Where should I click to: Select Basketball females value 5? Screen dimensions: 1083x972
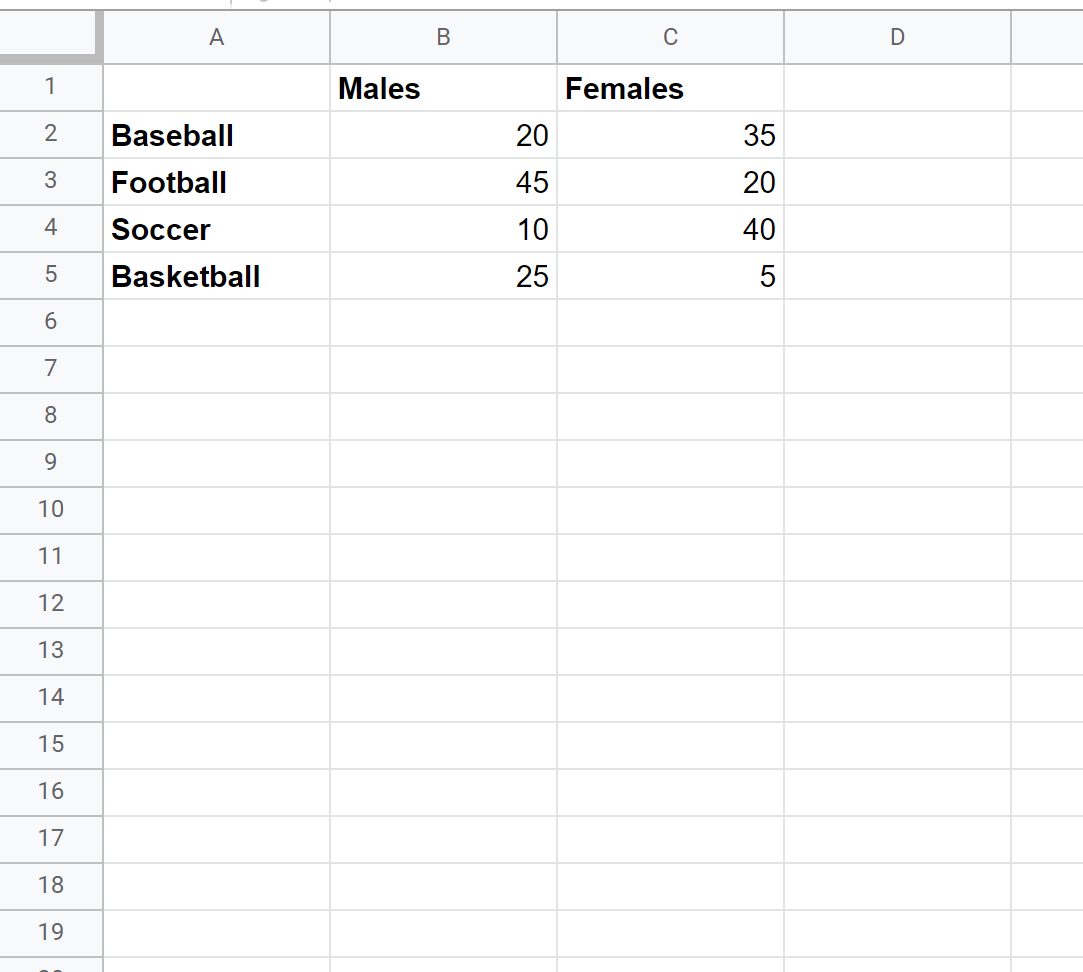click(670, 276)
